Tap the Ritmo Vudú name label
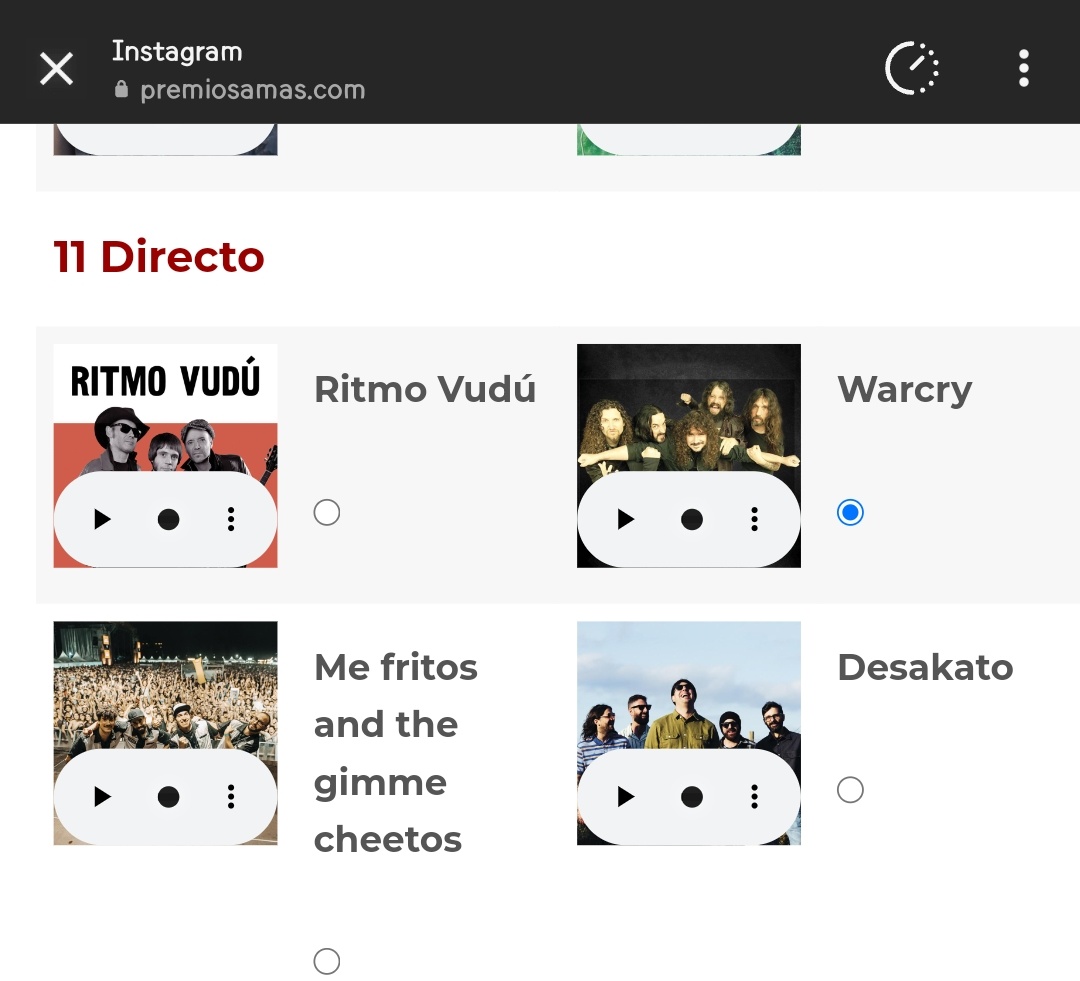This screenshot has width=1080, height=981. coord(424,389)
